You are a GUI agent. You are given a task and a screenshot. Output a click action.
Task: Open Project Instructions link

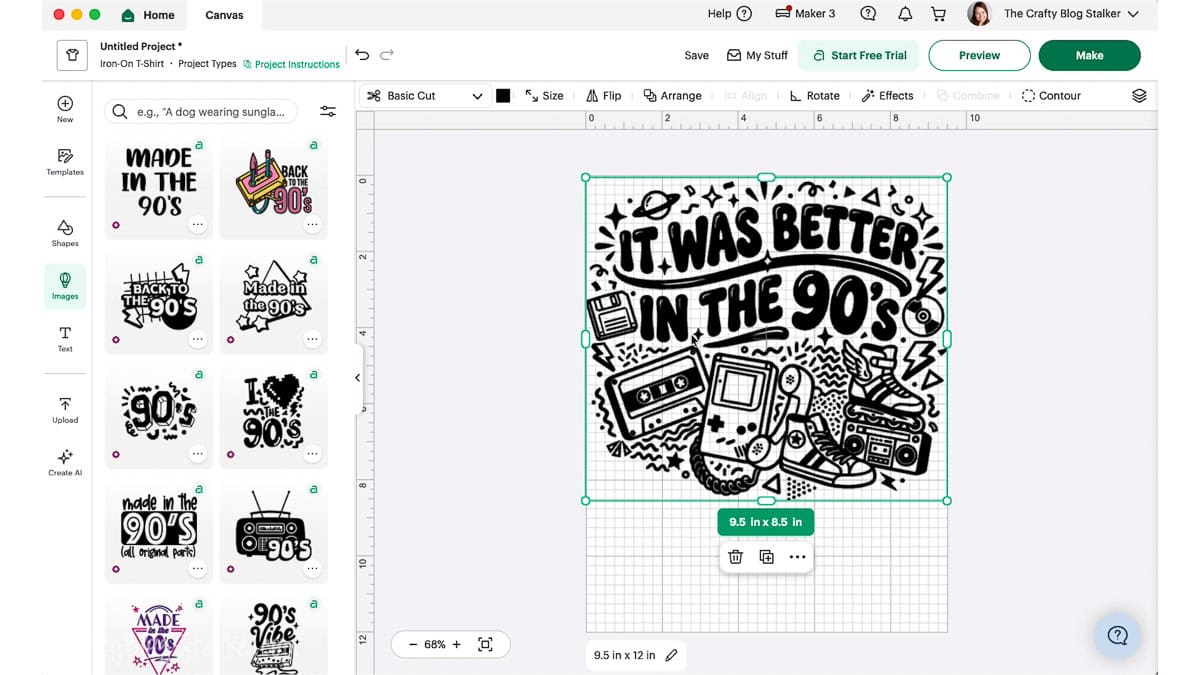291,64
